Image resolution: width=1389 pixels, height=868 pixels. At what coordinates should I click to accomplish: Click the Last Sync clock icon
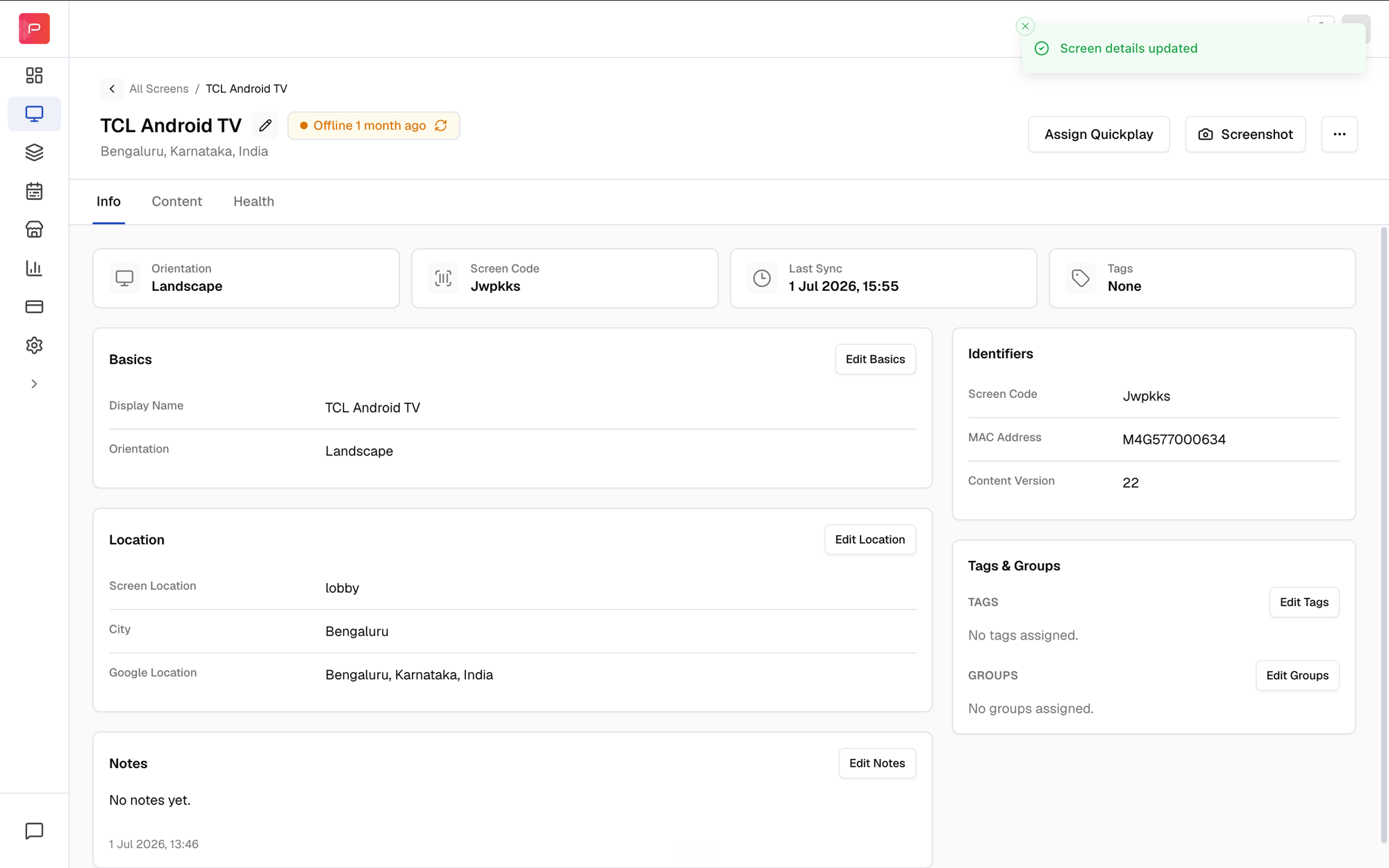762,278
